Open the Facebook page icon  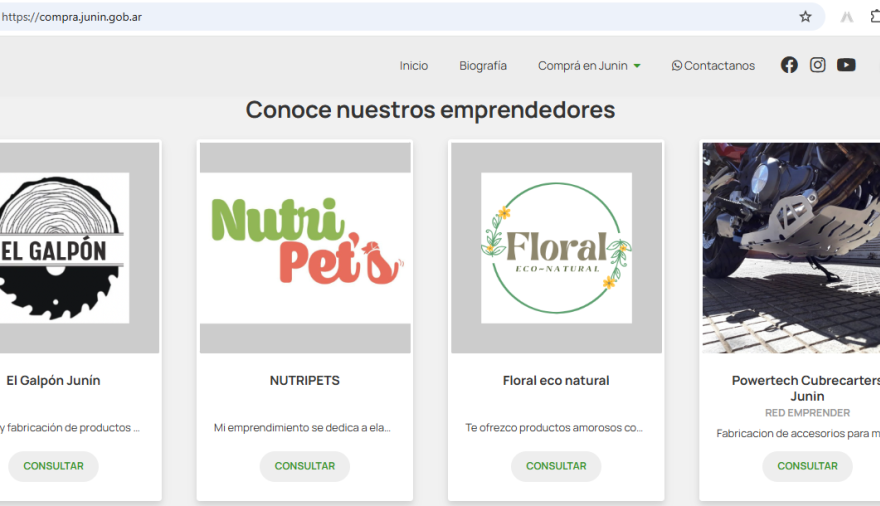click(x=789, y=65)
